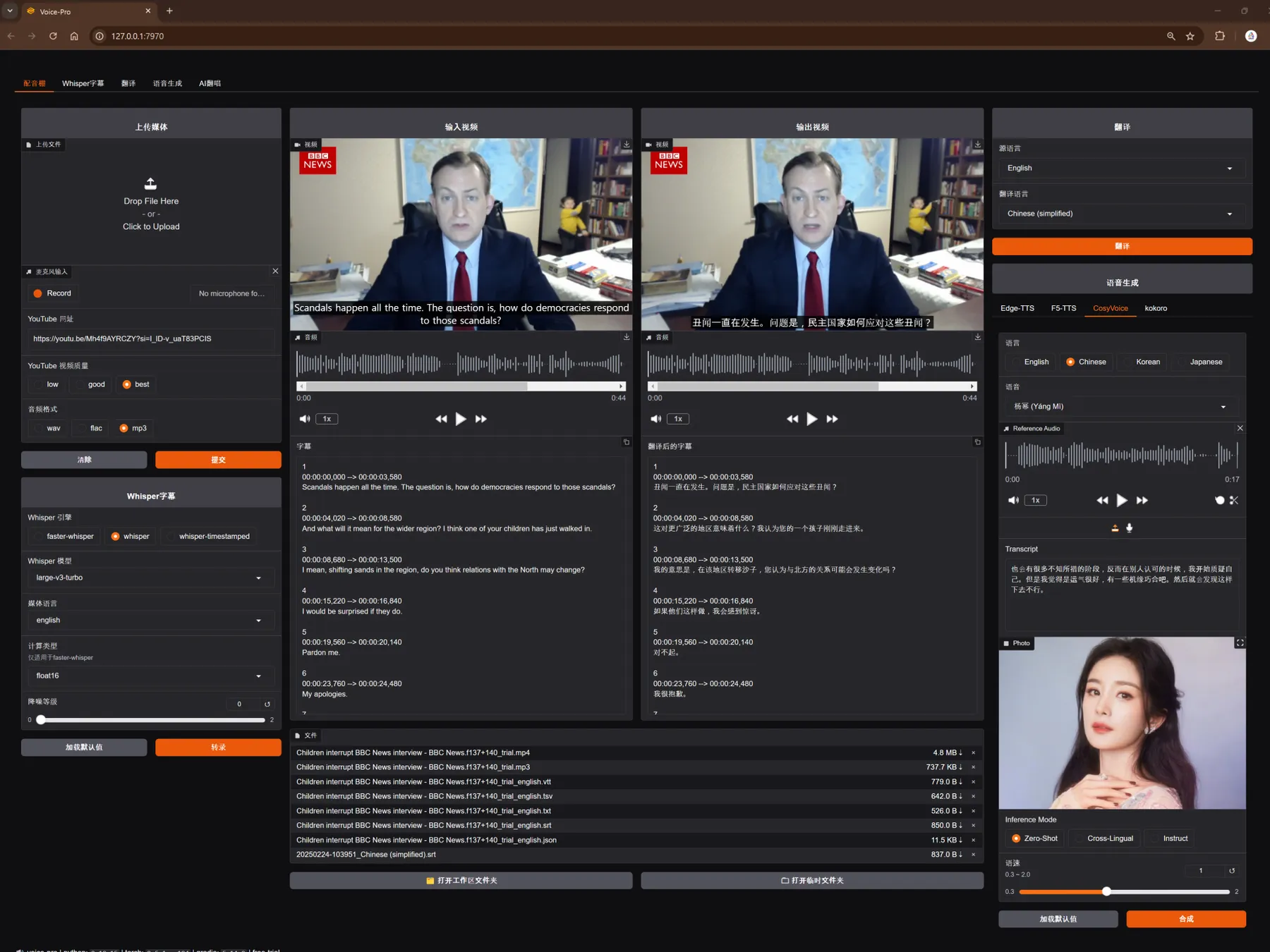Select Cross-Lingual inference mode
The height and width of the screenshot is (952, 1270).
click(x=1103, y=838)
